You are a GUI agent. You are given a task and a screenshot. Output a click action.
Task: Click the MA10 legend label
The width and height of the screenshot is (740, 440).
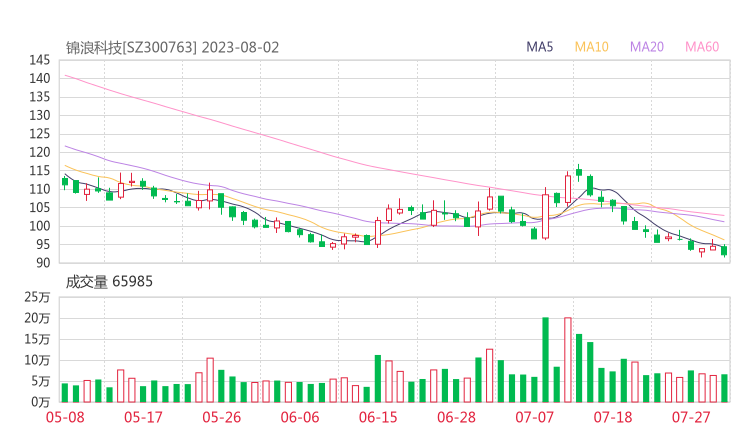(591, 47)
